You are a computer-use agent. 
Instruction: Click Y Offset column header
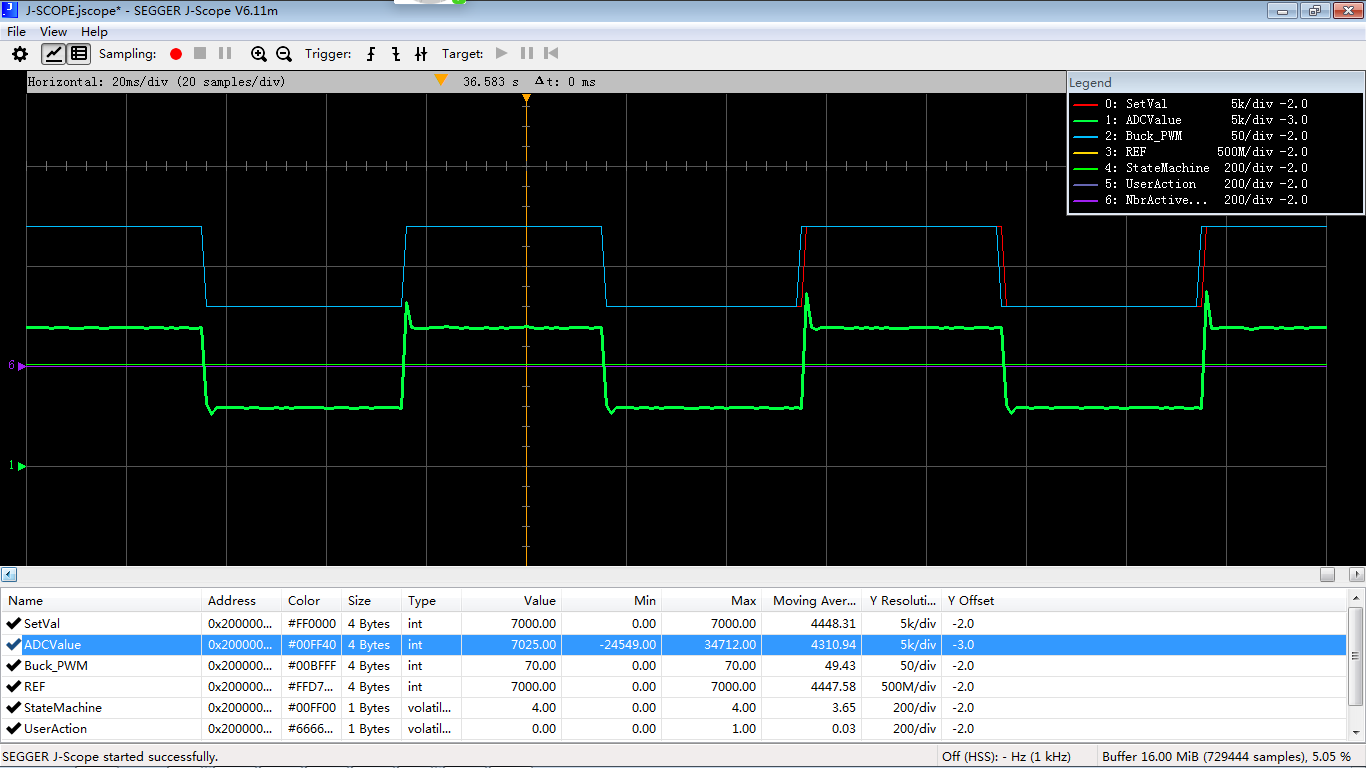pyautogui.click(x=971, y=601)
